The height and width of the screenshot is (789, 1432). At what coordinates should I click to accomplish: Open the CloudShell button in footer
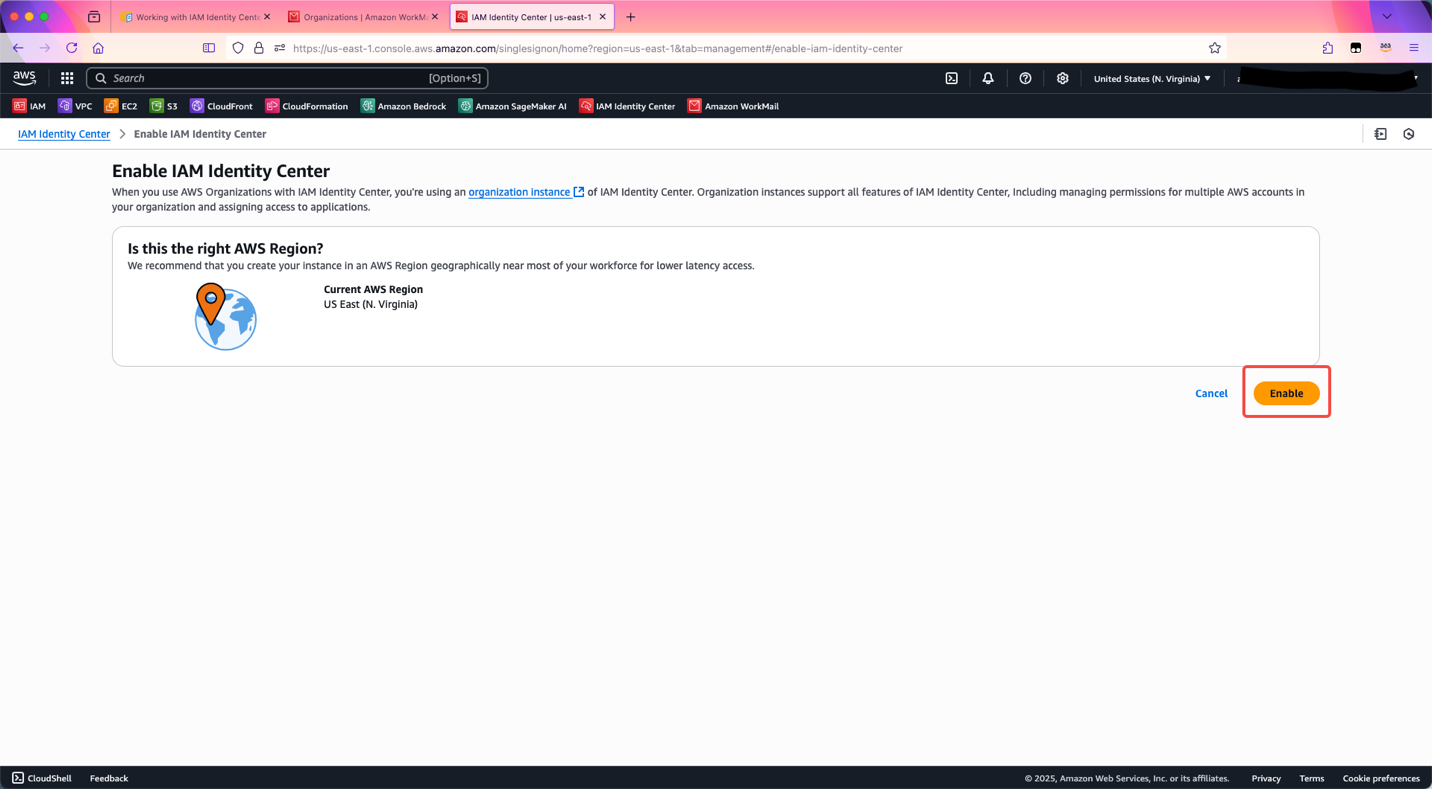(x=42, y=778)
